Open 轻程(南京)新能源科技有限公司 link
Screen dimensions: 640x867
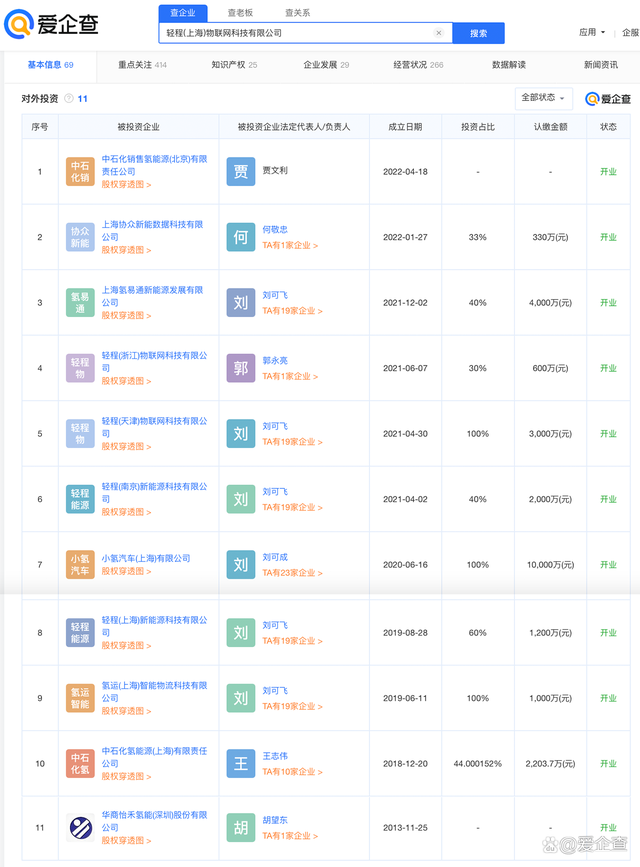(154, 493)
